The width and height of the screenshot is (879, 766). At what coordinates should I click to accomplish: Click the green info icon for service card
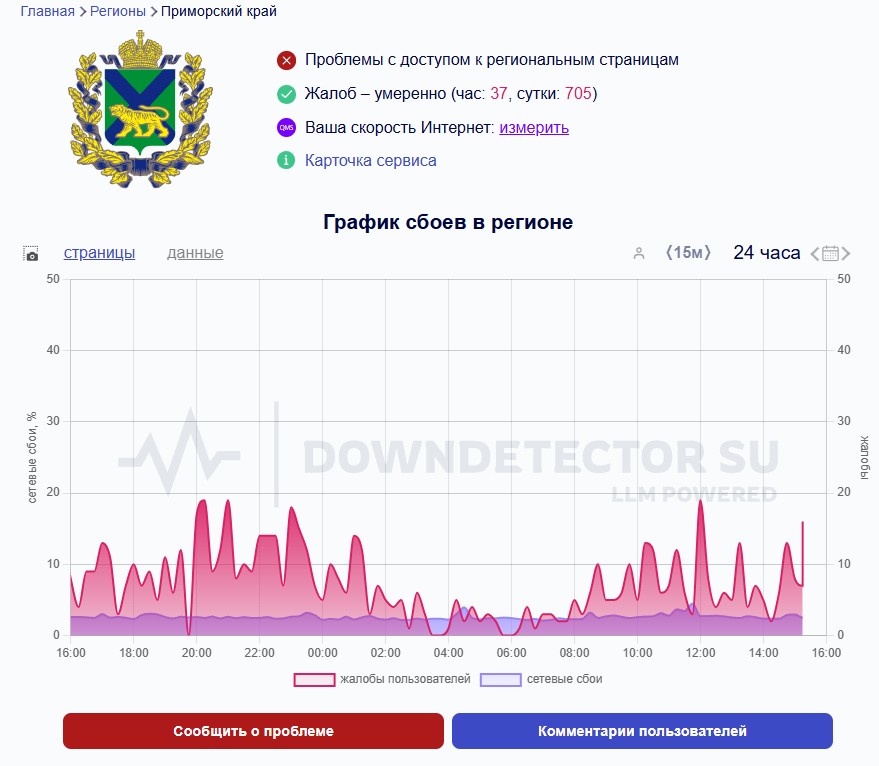click(x=287, y=161)
